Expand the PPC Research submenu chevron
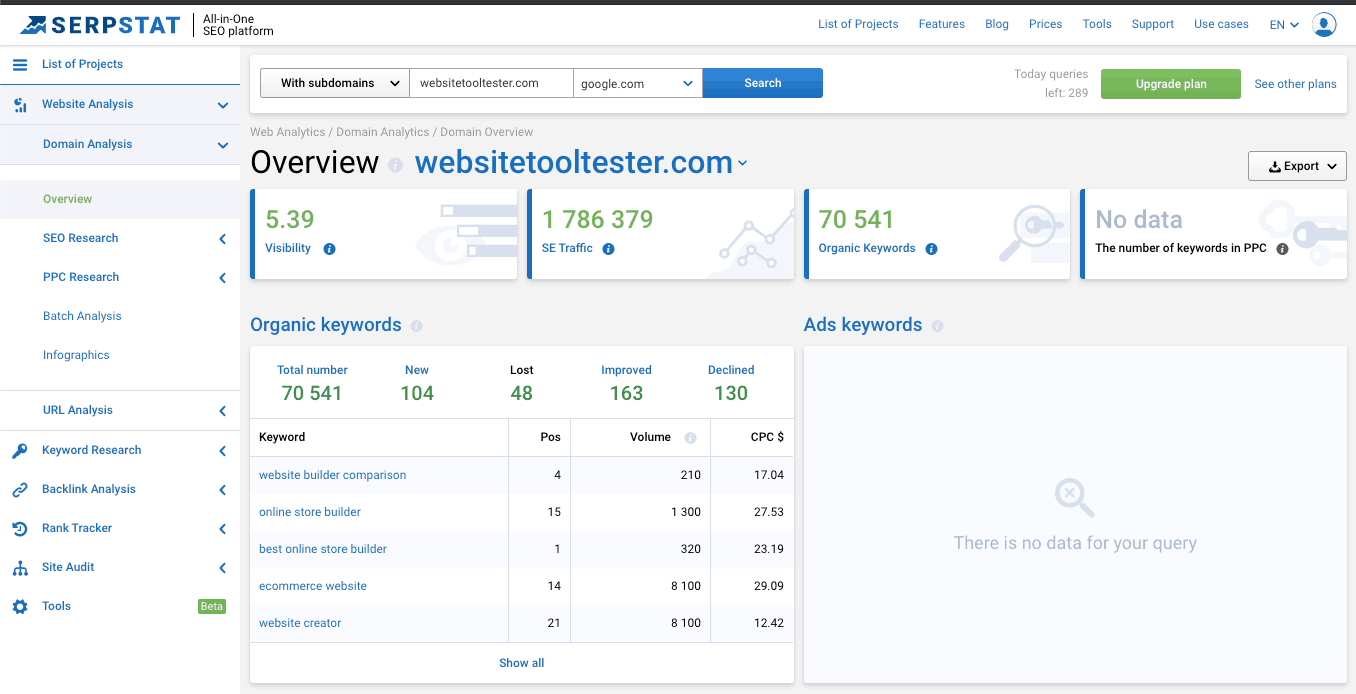This screenshot has width=1356, height=694. pos(222,278)
